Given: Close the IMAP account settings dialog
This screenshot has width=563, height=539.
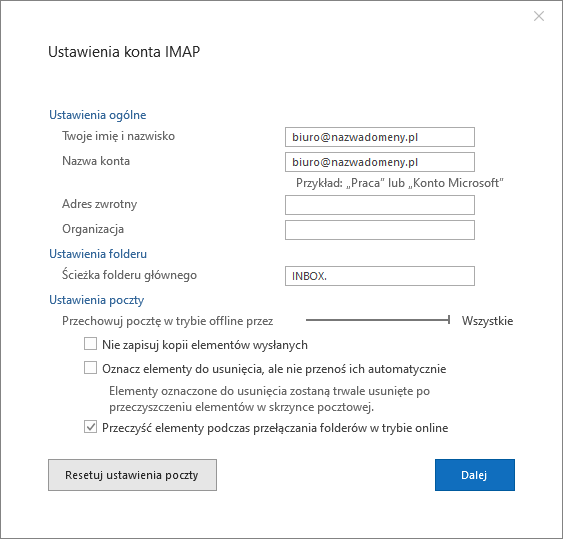Looking at the screenshot, I should 539,16.
